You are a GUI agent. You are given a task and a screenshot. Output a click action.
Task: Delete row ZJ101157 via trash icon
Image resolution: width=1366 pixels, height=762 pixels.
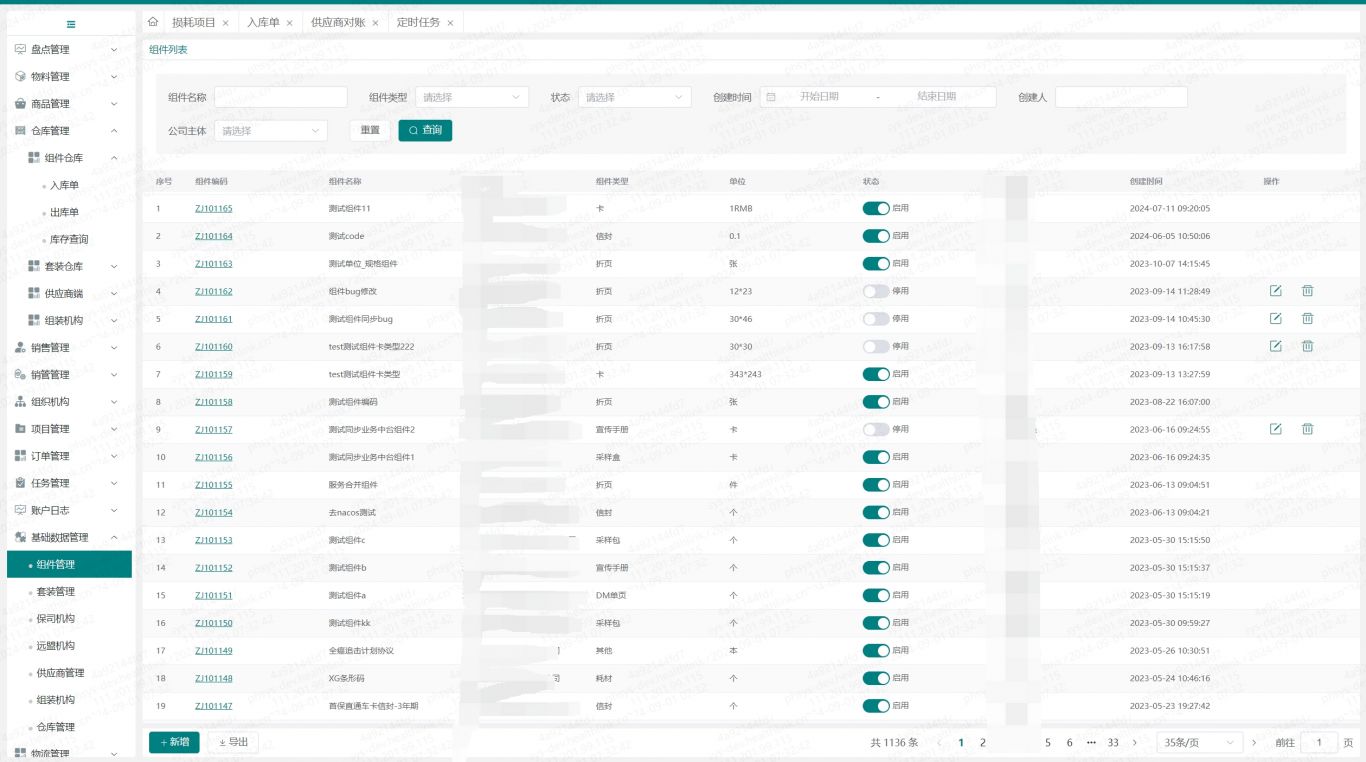coord(1307,429)
